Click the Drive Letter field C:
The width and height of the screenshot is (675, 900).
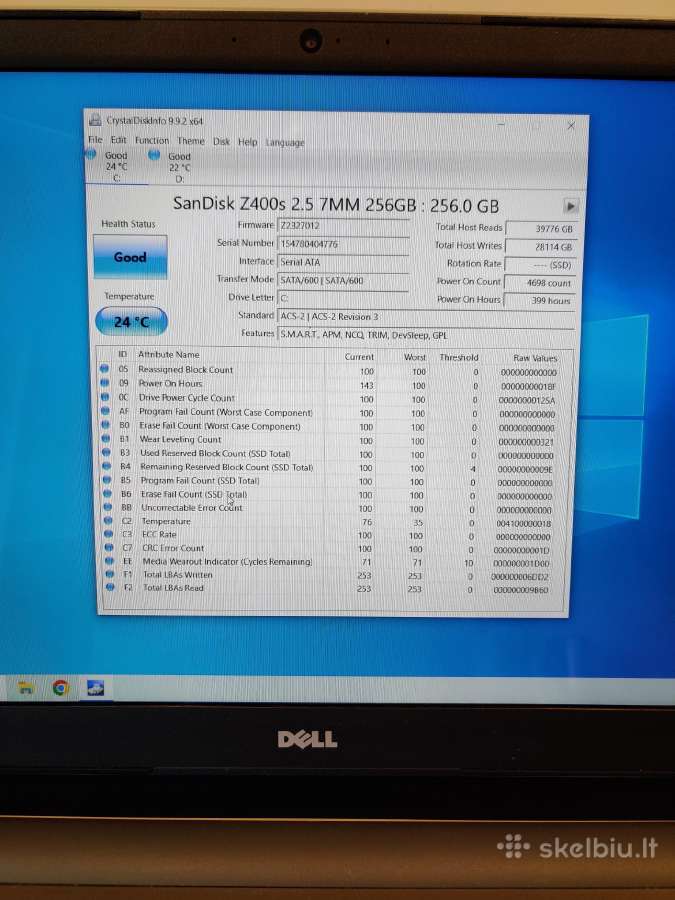(343, 298)
